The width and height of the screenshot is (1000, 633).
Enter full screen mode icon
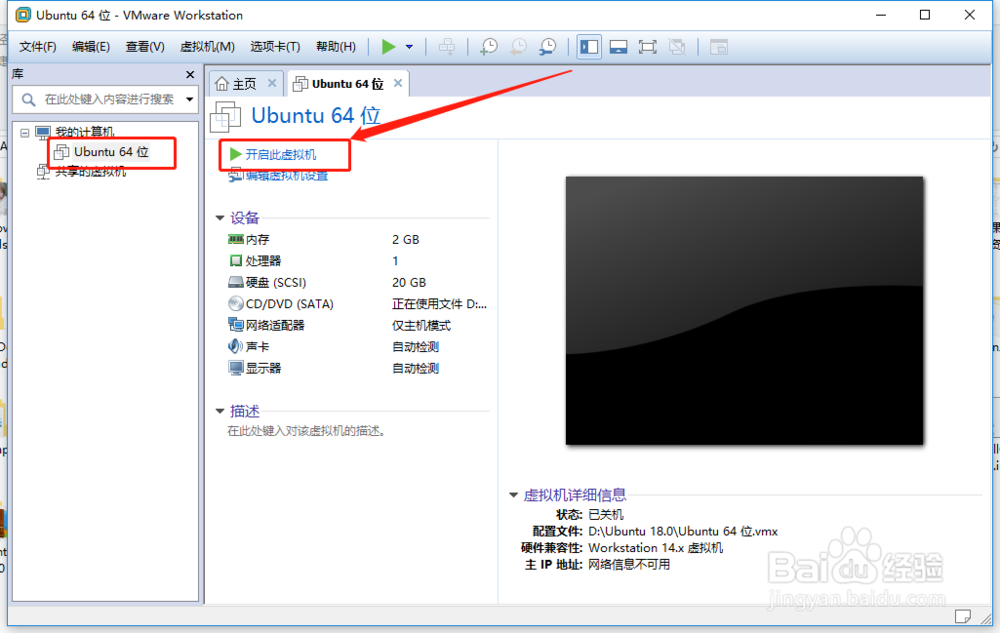[x=647, y=47]
